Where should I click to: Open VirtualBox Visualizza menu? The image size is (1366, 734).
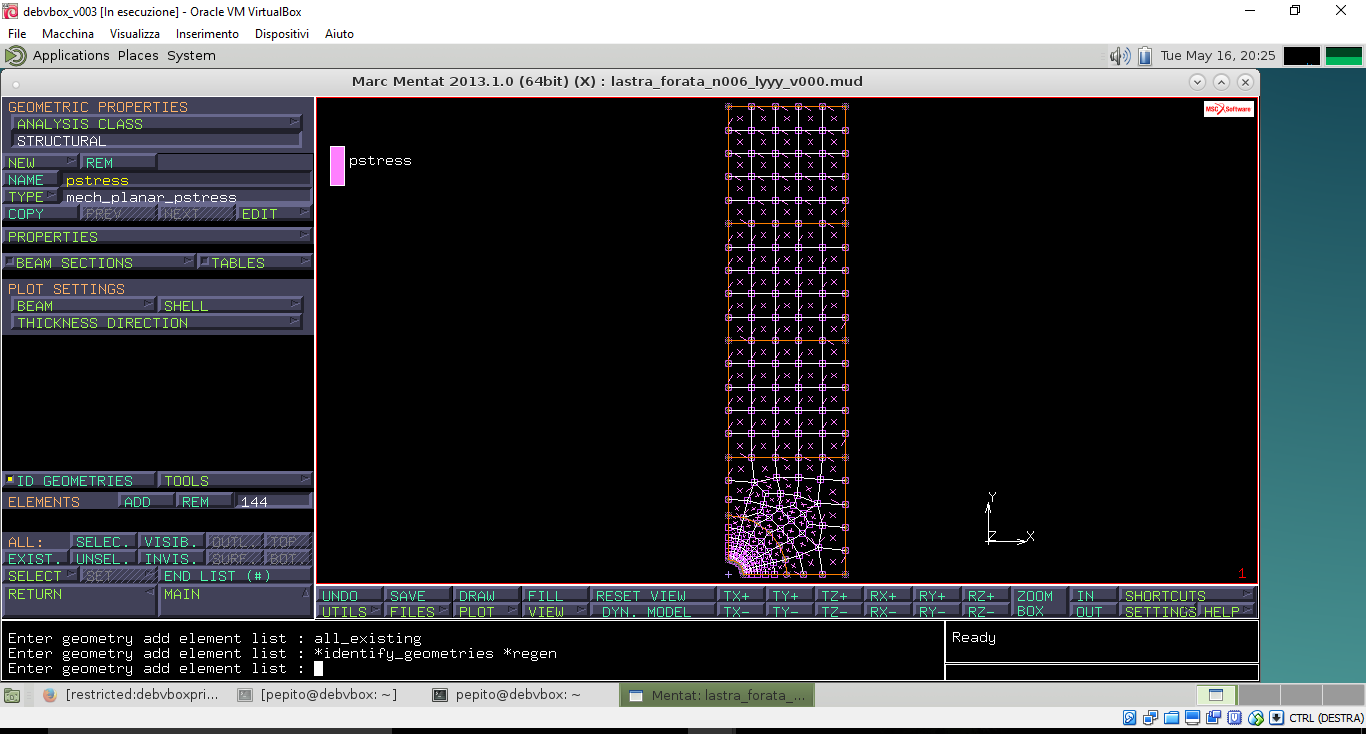pos(134,33)
